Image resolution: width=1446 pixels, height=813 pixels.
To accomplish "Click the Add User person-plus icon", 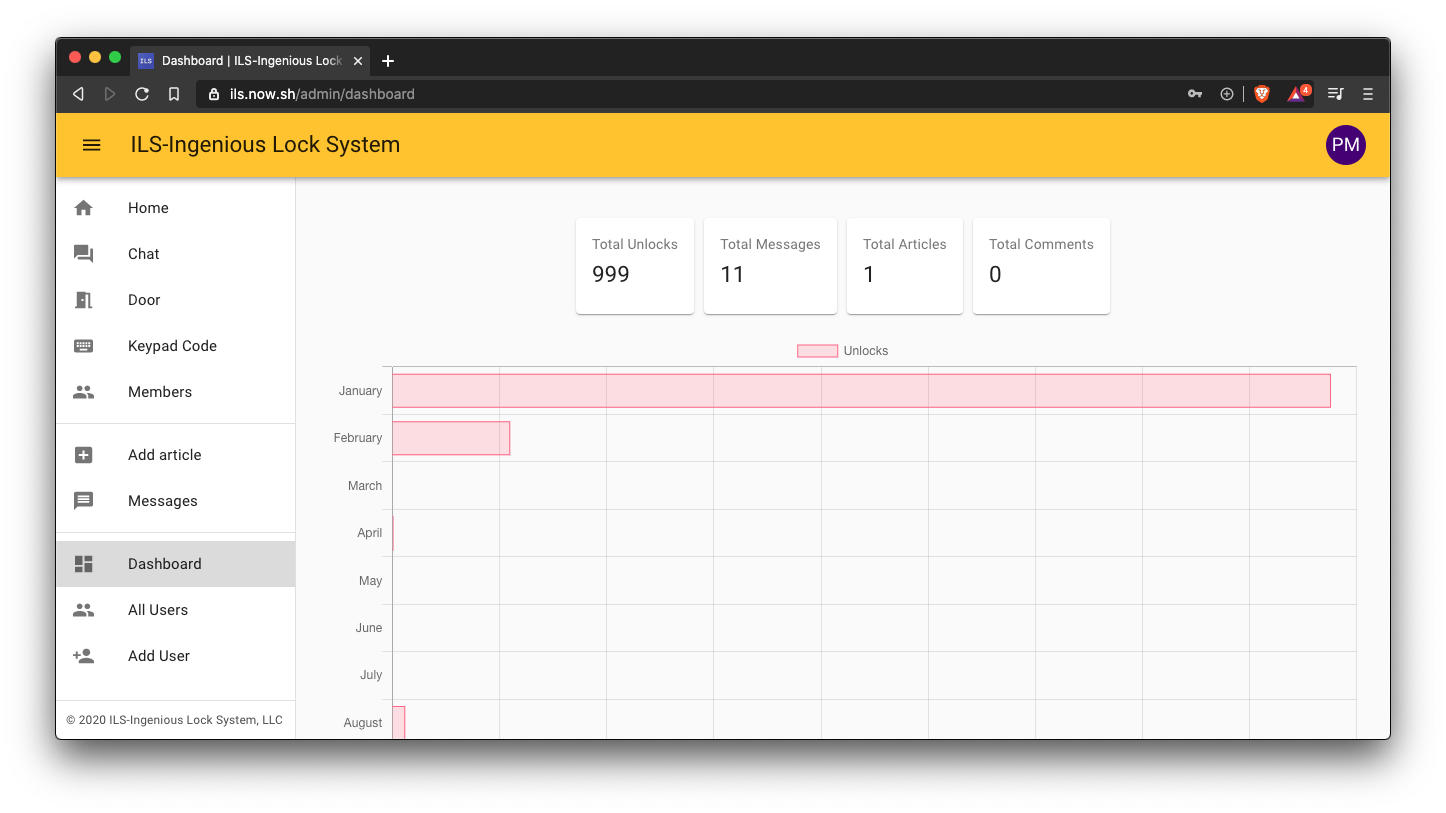I will click(83, 655).
